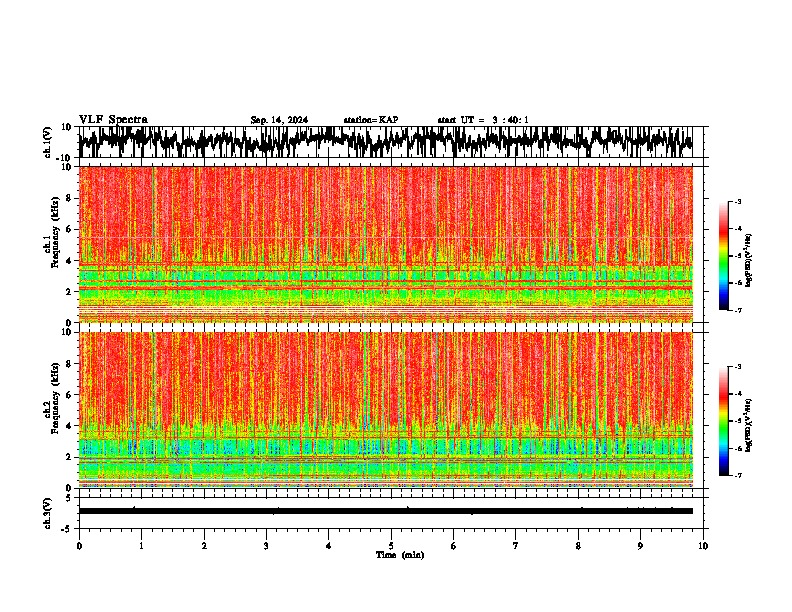Image resolution: width=792 pixels, height=612 pixels.
Task: Click the '-3' label on ch.2 color scale
Action: [x=737, y=366]
